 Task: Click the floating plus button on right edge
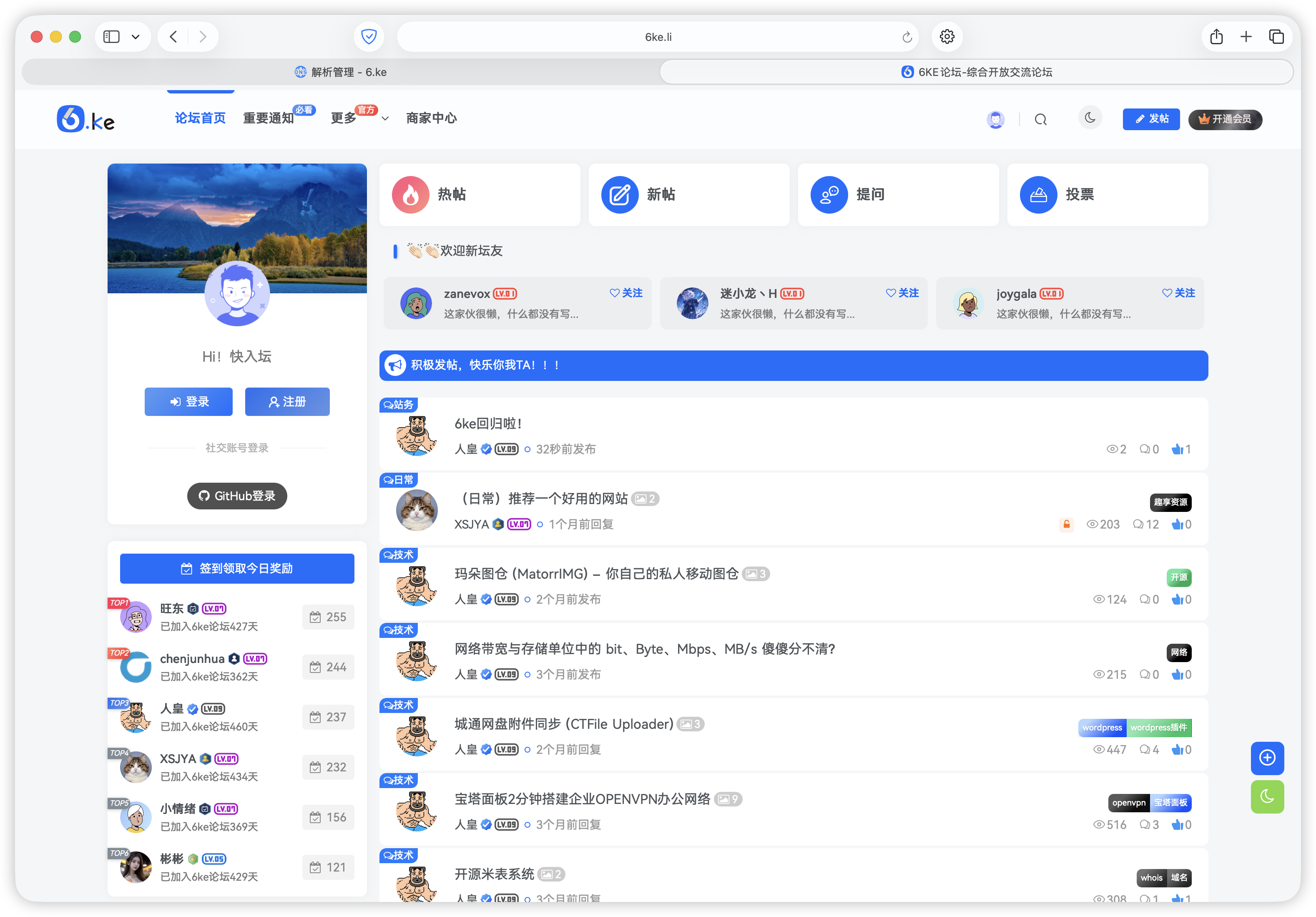click(1268, 758)
